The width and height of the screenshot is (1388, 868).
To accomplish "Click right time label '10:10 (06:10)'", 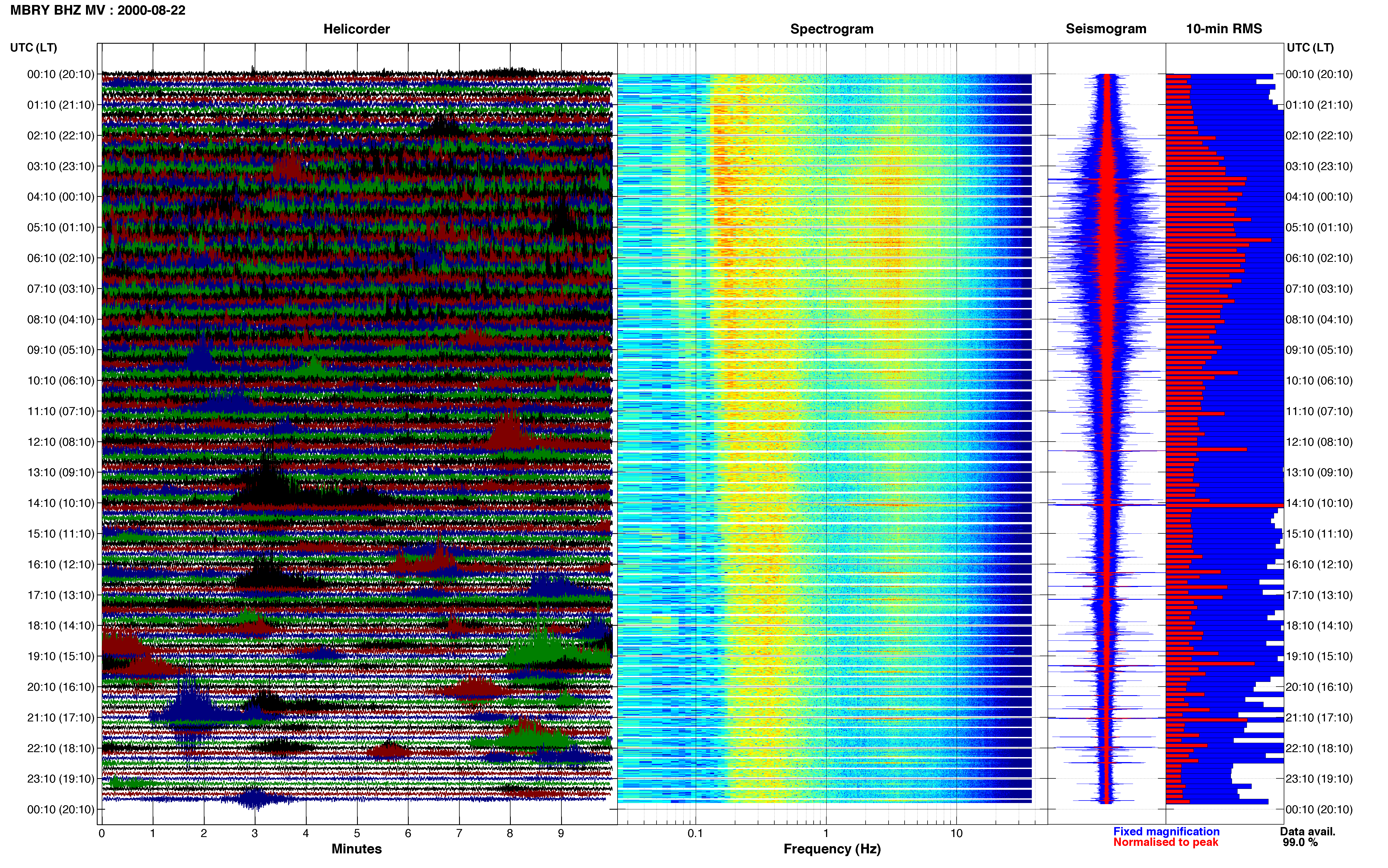I will pyautogui.click(x=1319, y=380).
